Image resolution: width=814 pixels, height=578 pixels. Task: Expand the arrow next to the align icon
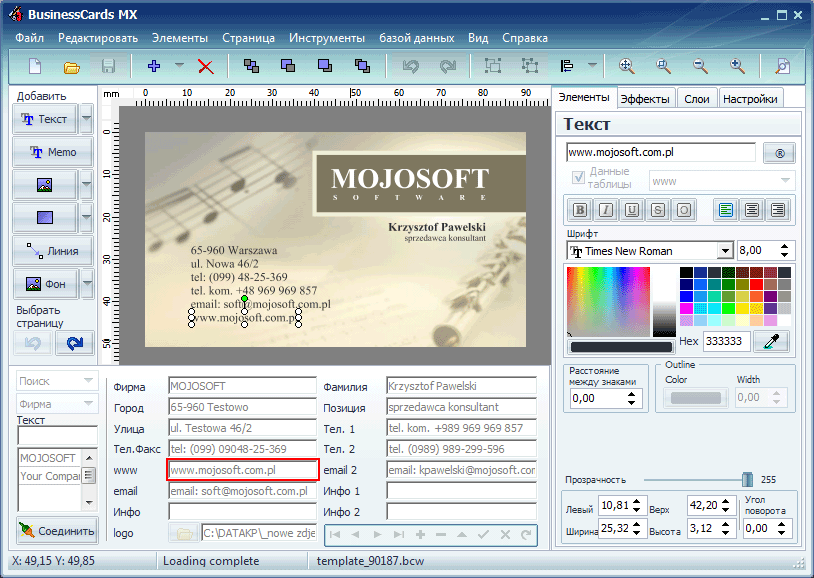coord(592,66)
